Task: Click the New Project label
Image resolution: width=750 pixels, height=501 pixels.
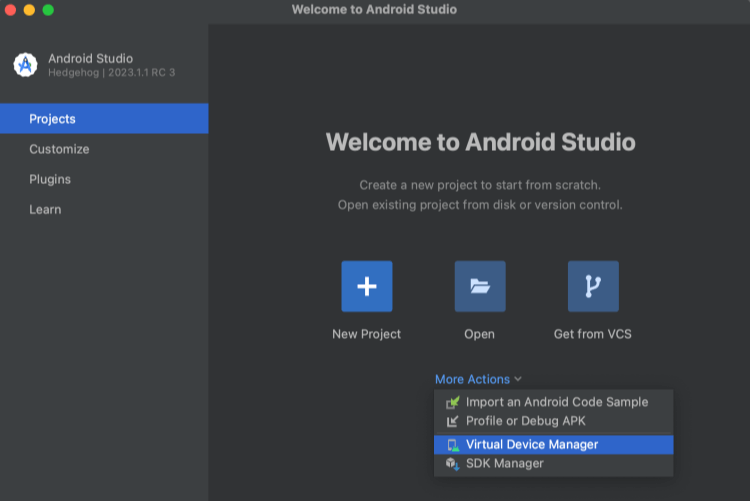Action: (x=366, y=334)
